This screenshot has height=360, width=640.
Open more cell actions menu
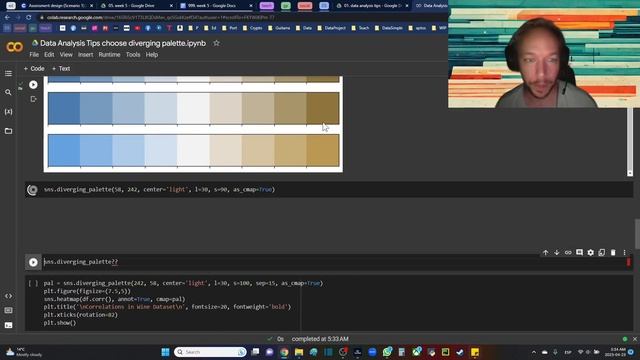[x=624, y=253]
